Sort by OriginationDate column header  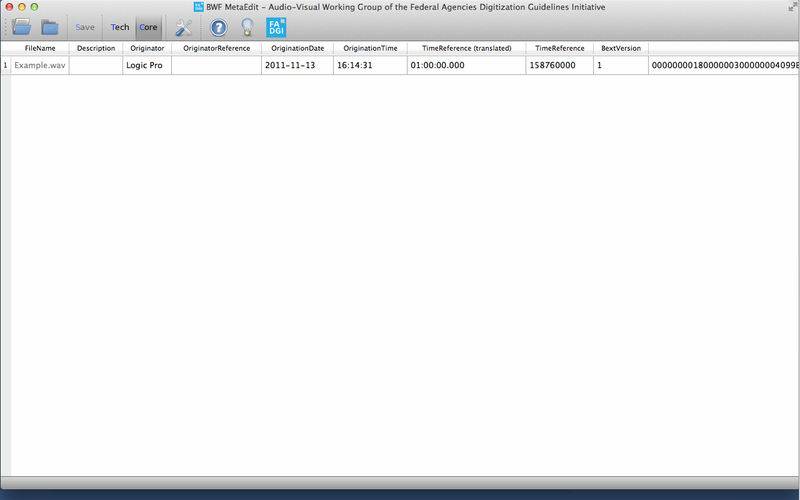click(297, 48)
